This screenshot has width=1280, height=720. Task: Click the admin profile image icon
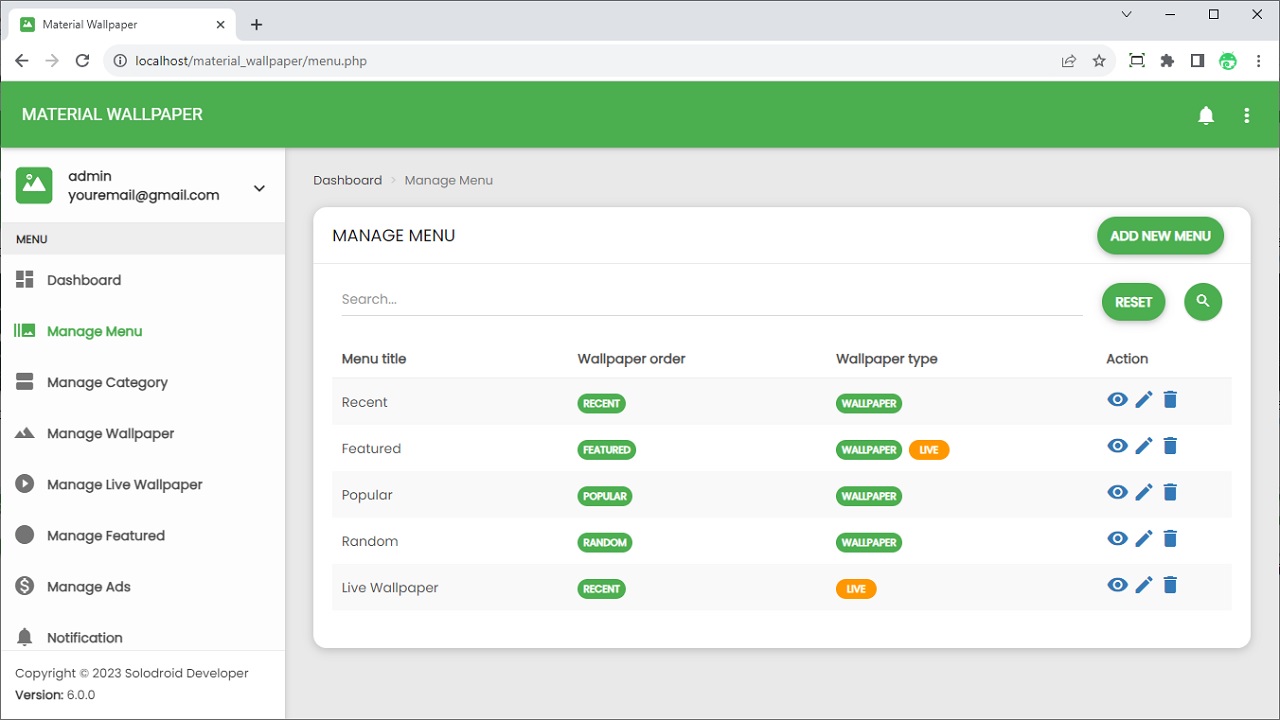coord(34,185)
